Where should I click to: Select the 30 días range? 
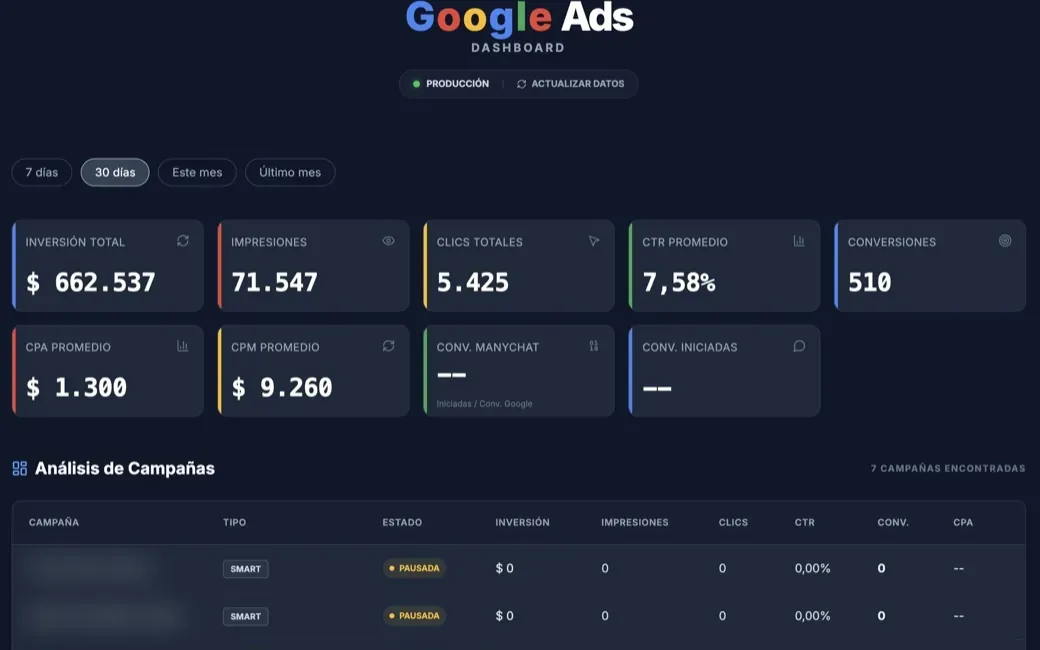point(115,172)
